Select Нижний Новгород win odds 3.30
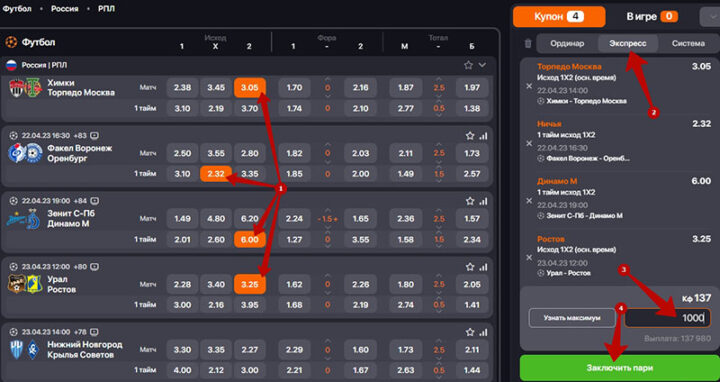The height and width of the screenshot is (382, 720). coord(182,350)
